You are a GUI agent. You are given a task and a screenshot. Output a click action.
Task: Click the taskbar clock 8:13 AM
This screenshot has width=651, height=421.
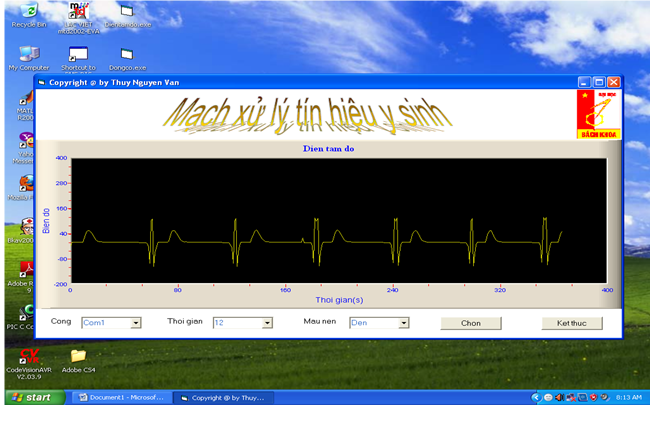[x=629, y=397]
